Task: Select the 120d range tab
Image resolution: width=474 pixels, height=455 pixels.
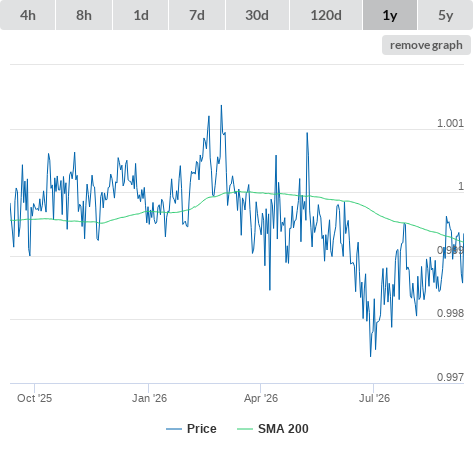Action: [326, 15]
